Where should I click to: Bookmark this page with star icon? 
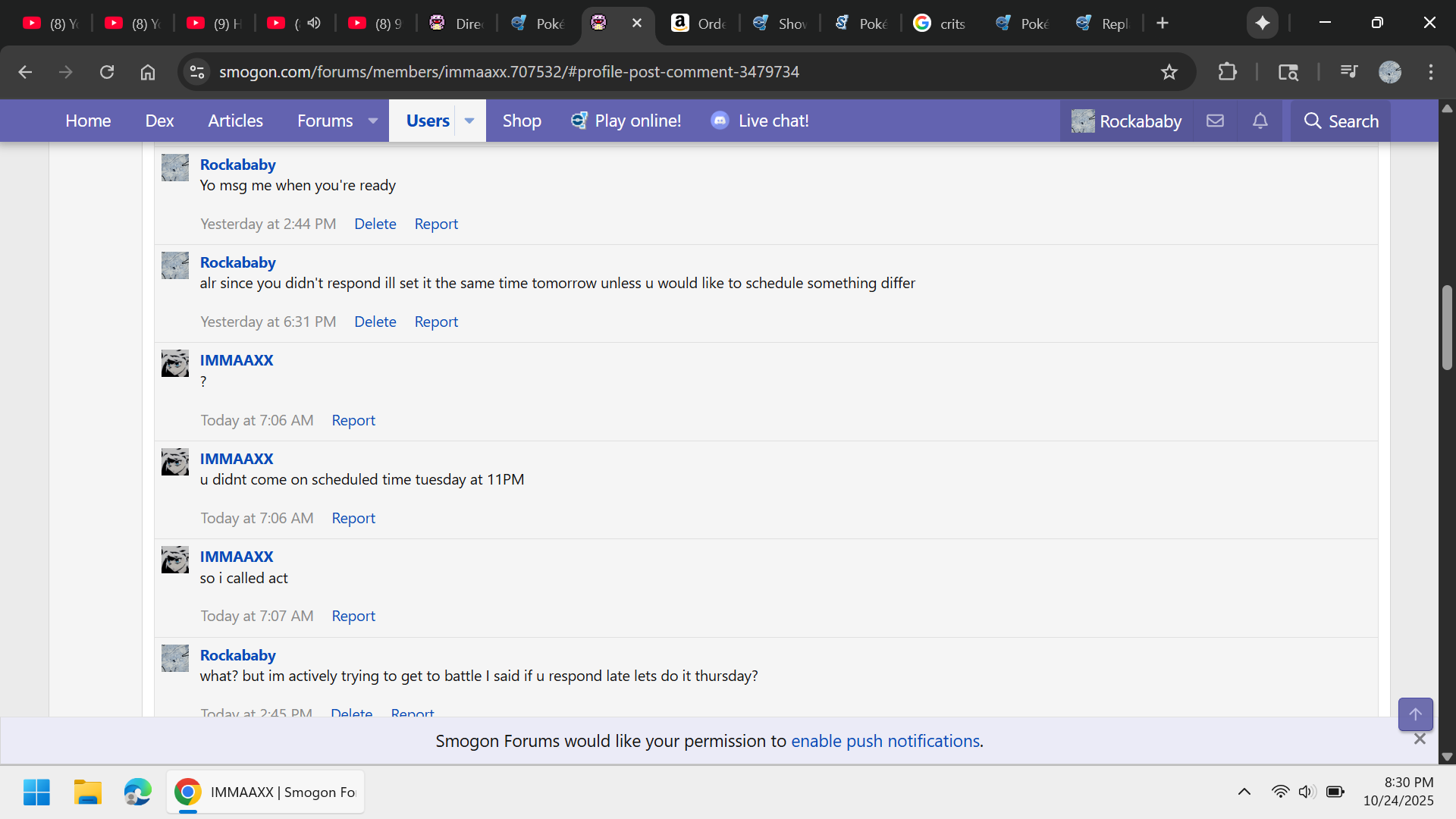point(1169,72)
